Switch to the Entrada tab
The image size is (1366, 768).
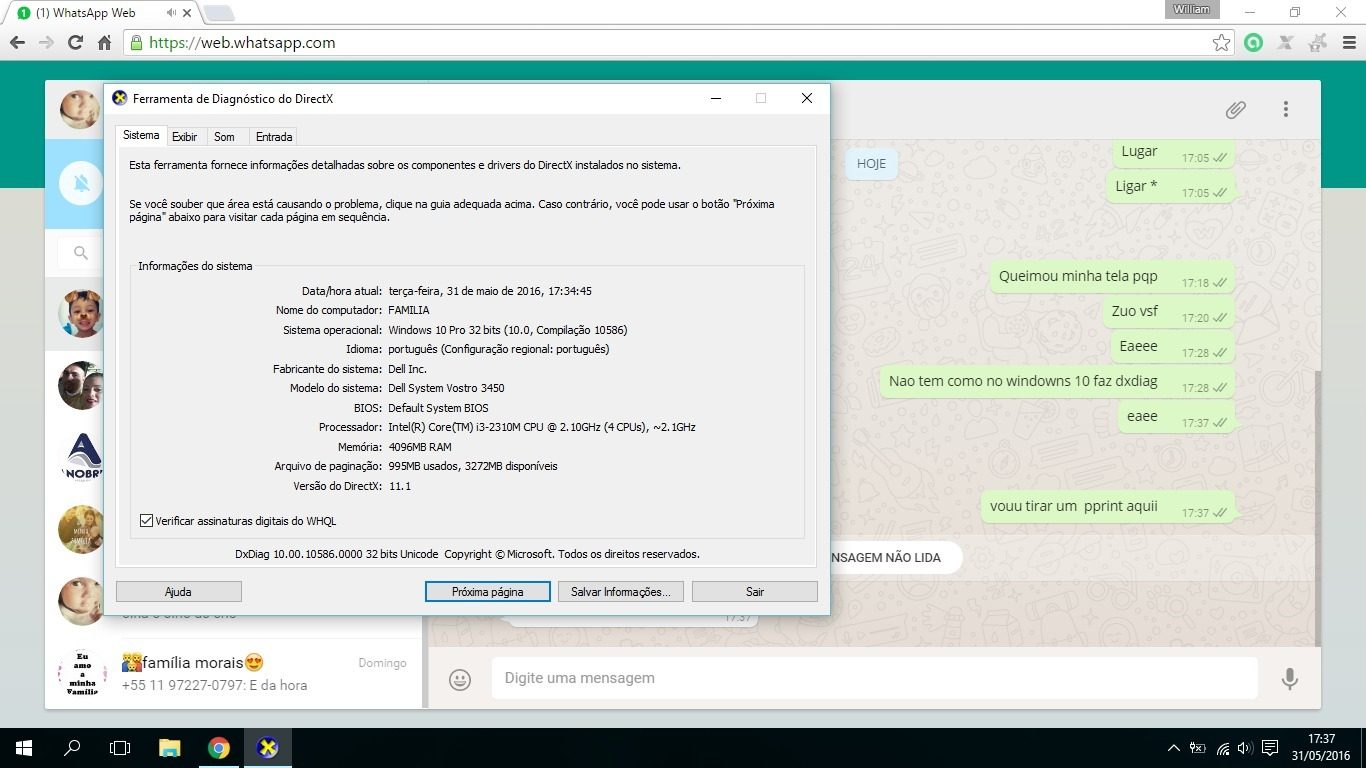(x=274, y=137)
